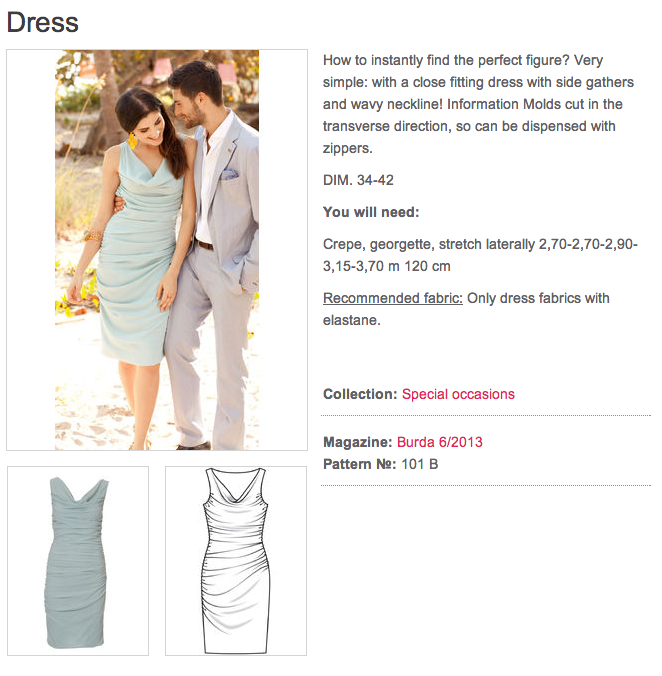This screenshot has height=676, width=662.
Task: Click the 'You will need:' heading
Action: pos(371,212)
